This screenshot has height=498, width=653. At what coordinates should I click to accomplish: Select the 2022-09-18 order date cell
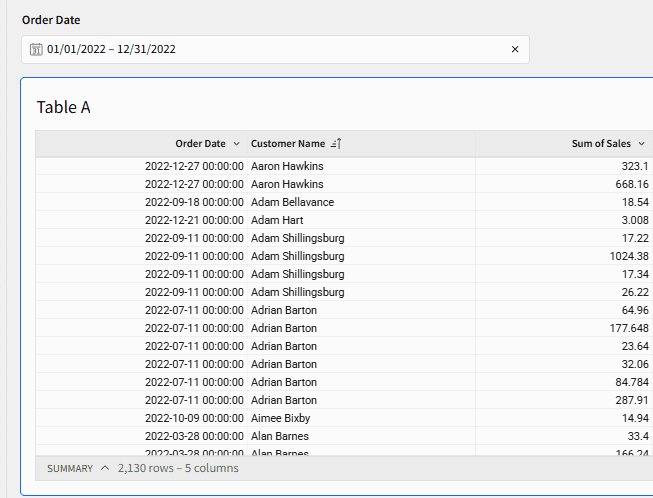[x=194, y=202]
